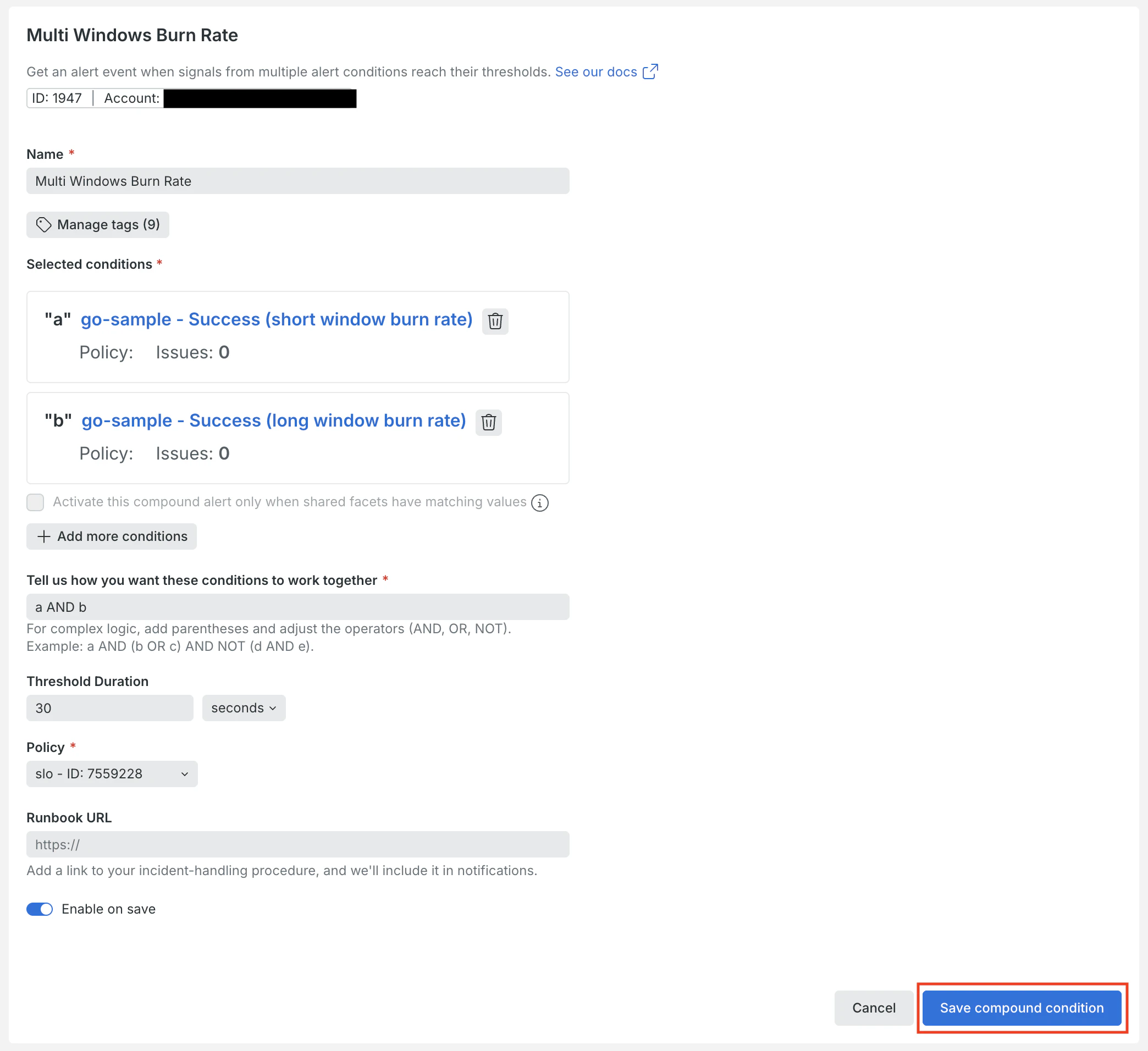Focus the condition logic field "a AND b"

pos(298,607)
